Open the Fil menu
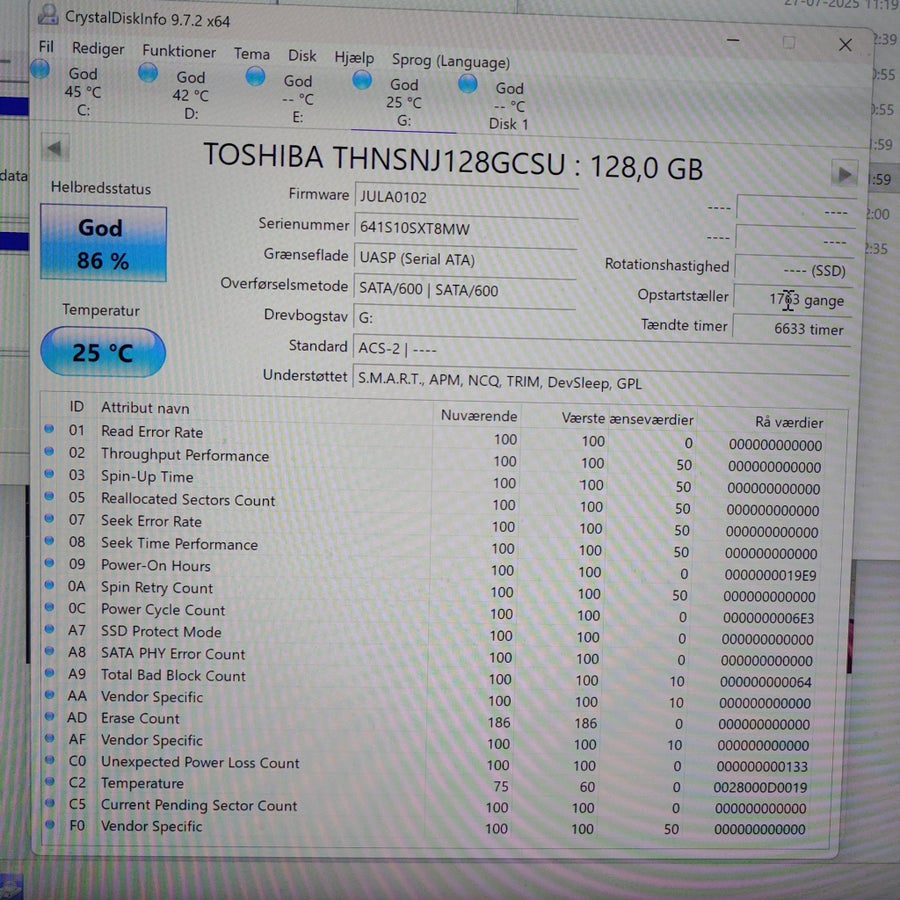Viewport: 900px width, 900px height. tap(46, 46)
